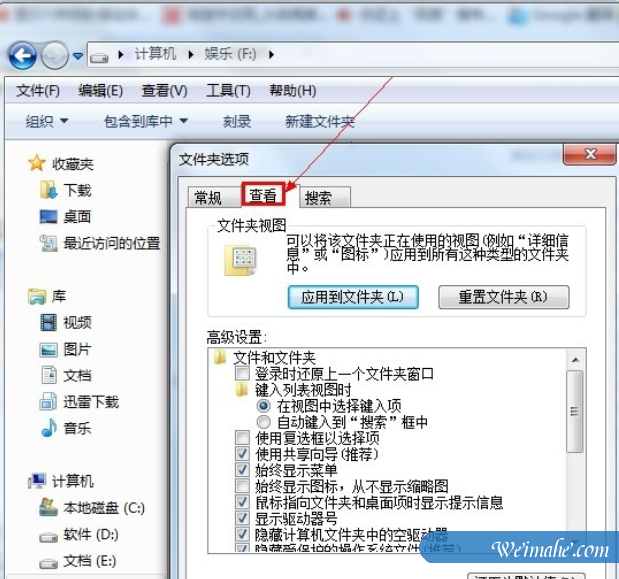Expand arrow before 娱乐 (F:) in address bar

pos(191,54)
